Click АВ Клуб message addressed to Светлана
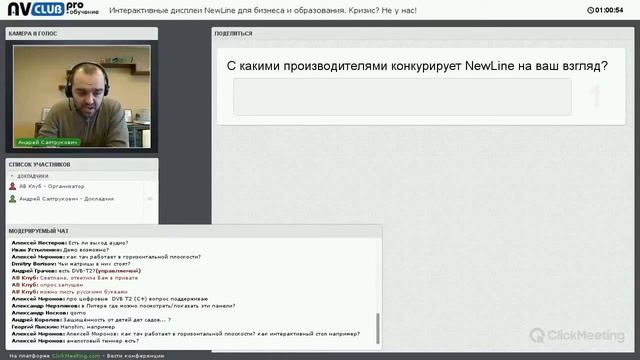 click(x=75, y=278)
